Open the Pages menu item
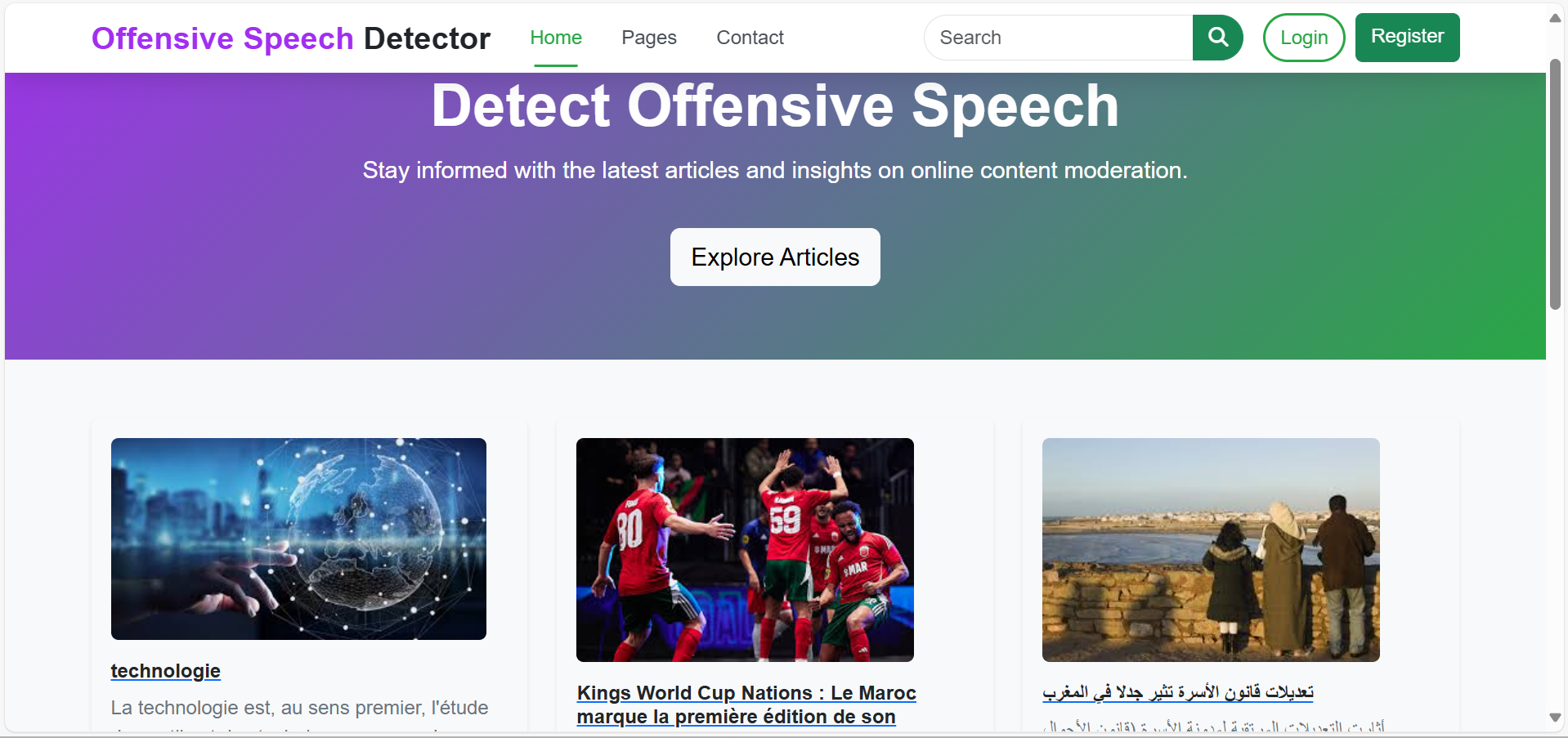1568x738 pixels. (x=648, y=38)
